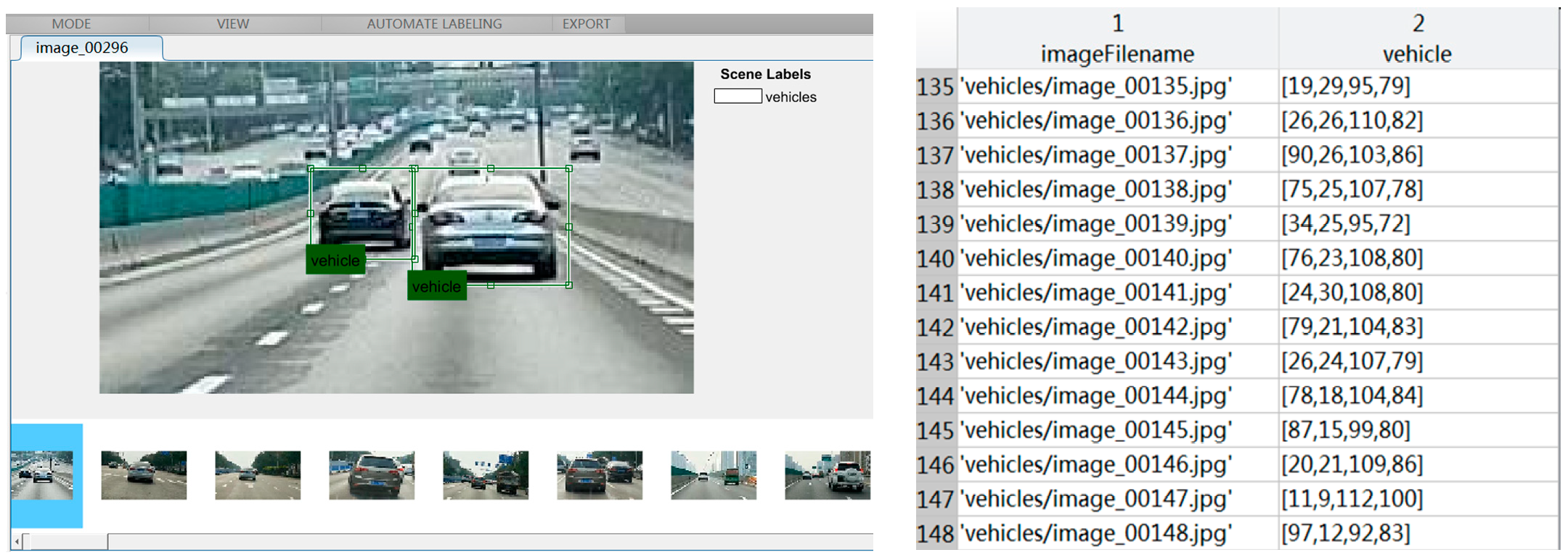The width and height of the screenshot is (1568, 555).
Task: Click the top-right handle of the silver car box
Action: pyautogui.click(x=569, y=169)
